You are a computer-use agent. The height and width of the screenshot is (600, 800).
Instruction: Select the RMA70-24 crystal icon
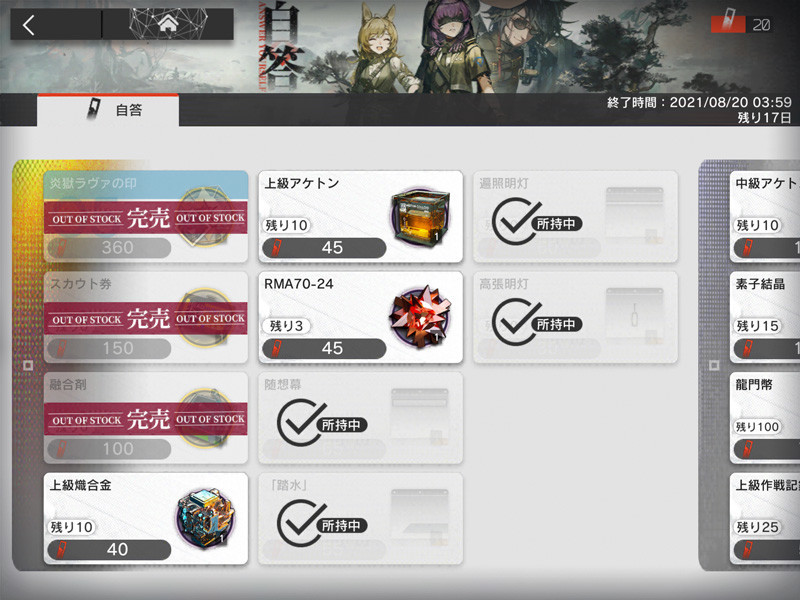(420, 317)
